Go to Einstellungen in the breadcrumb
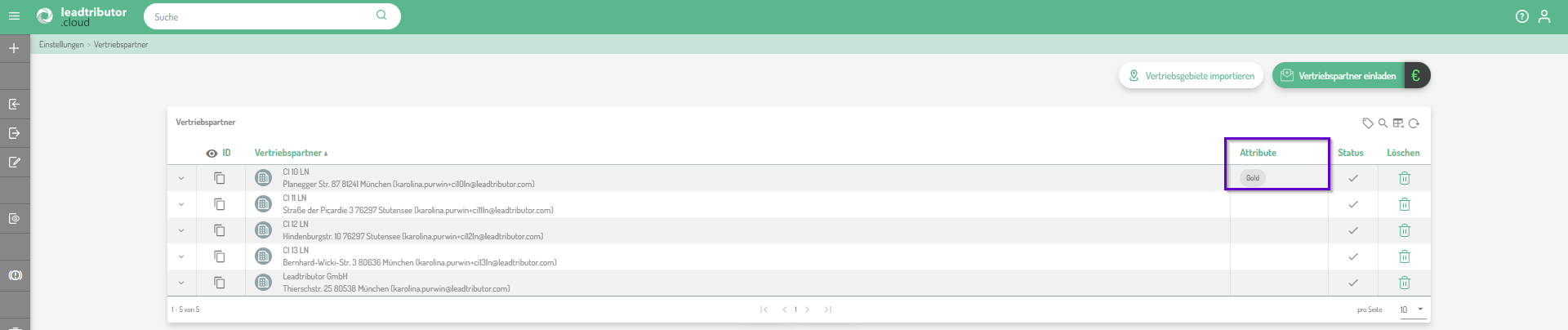This screenshot has width=1568, height=330. click(61, 45)
